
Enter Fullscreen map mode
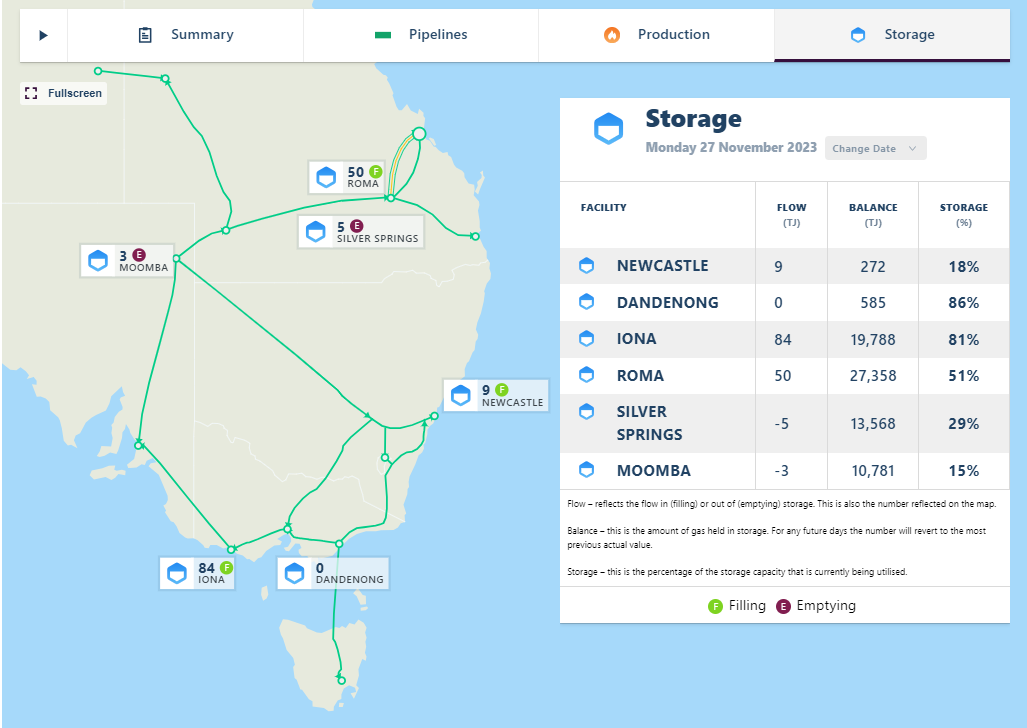(64, 93)
